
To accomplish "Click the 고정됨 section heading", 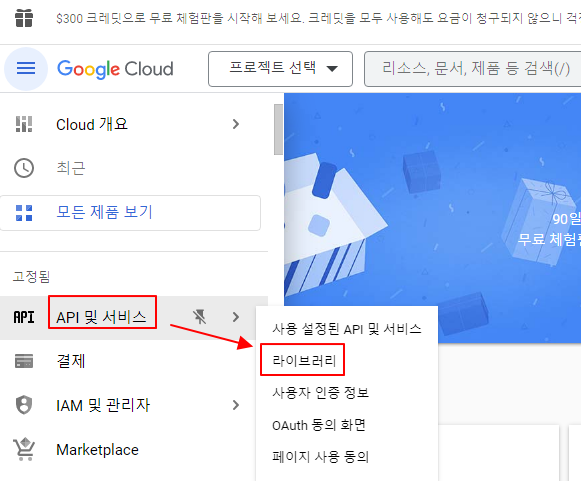I will (31, 276).
